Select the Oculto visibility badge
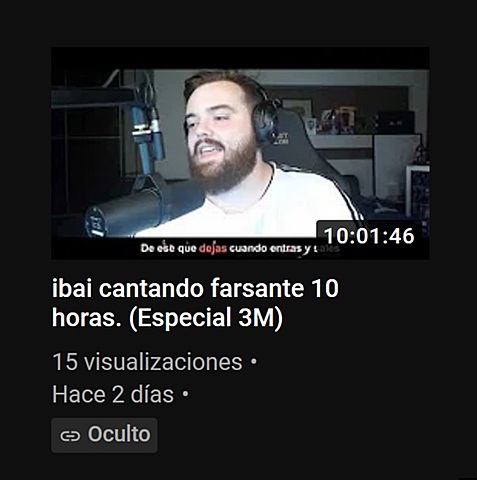Viewport: 477px width, 480px height. 104,435
